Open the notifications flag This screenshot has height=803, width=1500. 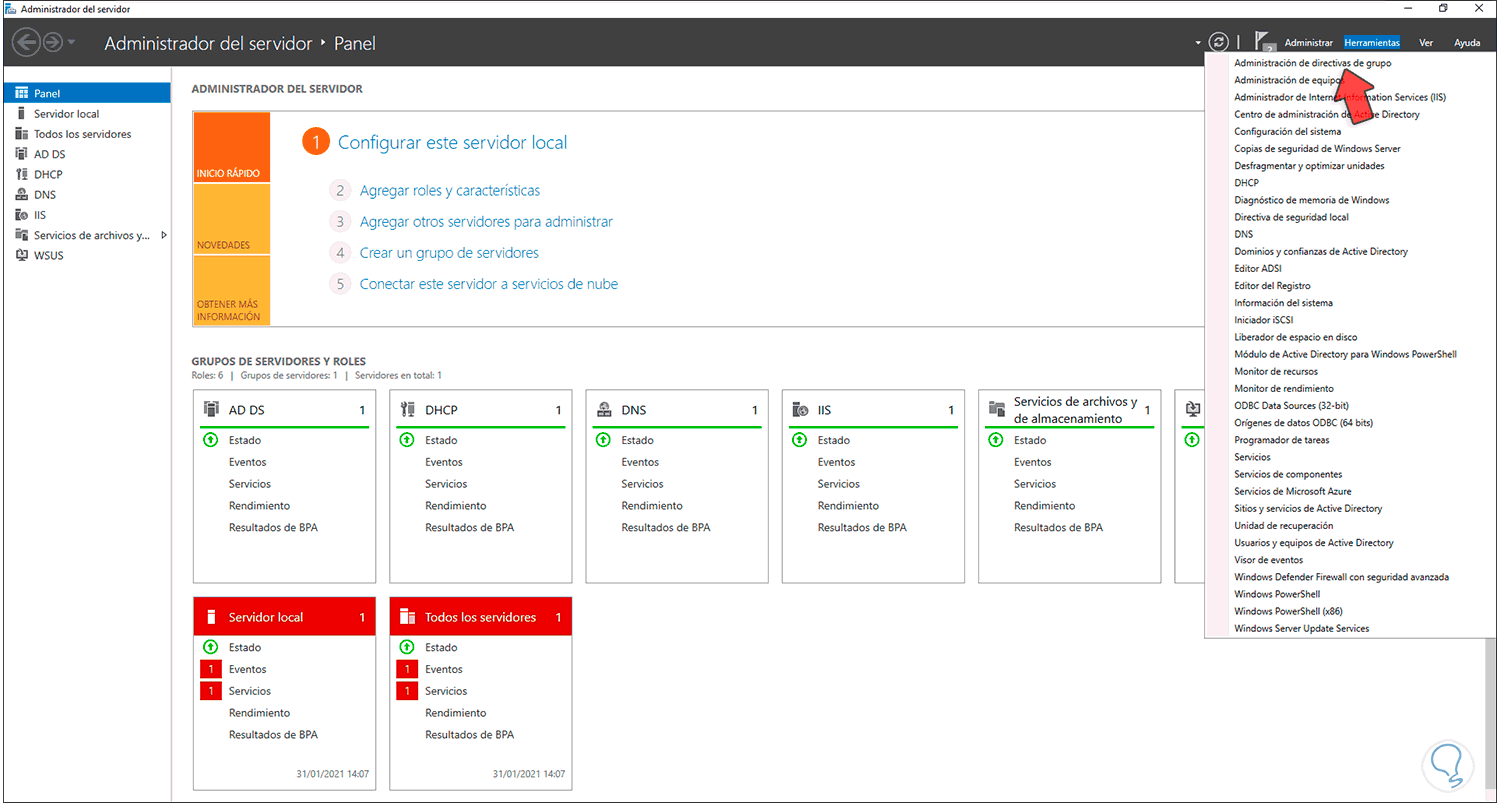point(1264,43)
